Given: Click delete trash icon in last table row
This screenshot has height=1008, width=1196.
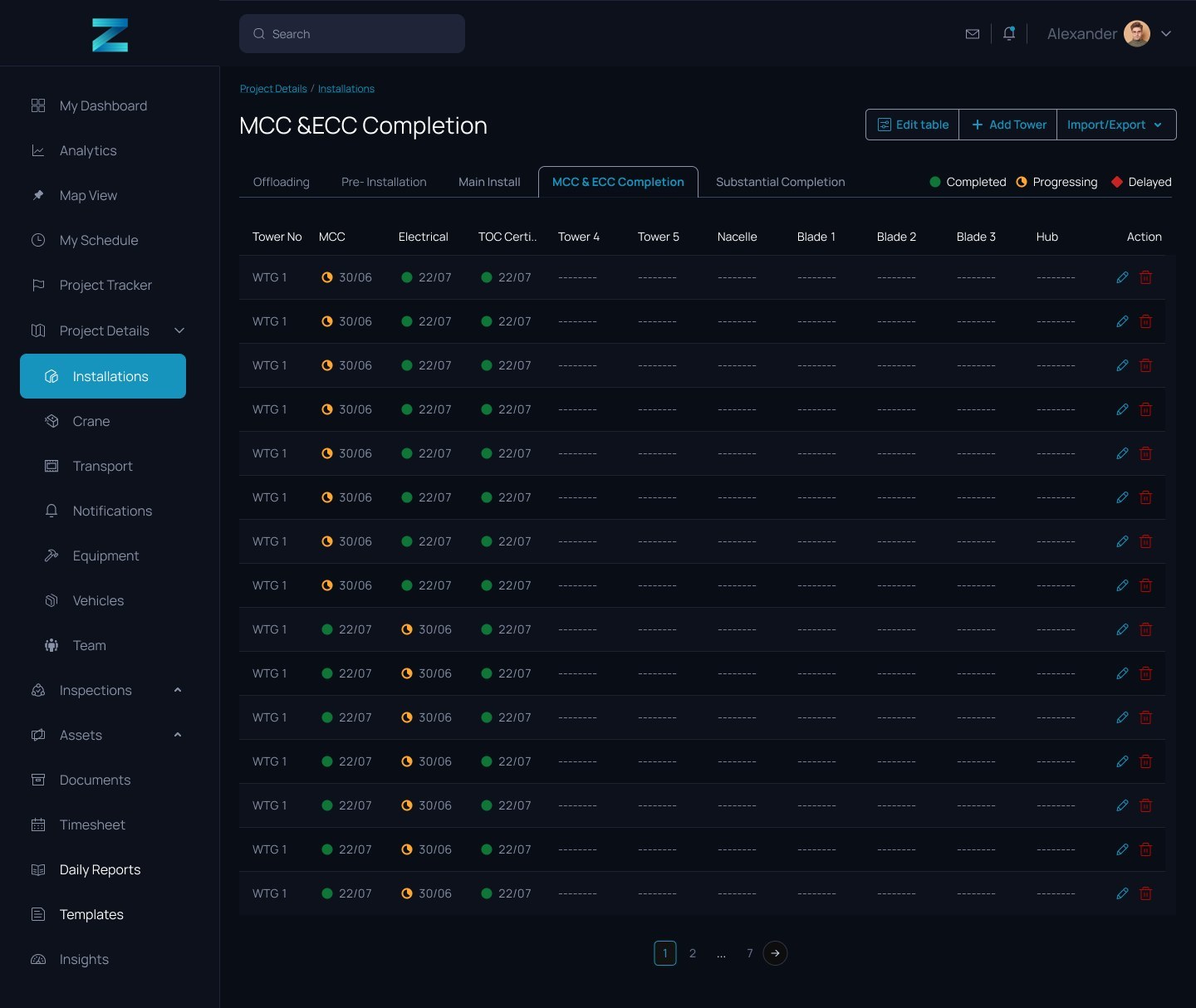Looking at the screenshot, I should click(1145, 893).
